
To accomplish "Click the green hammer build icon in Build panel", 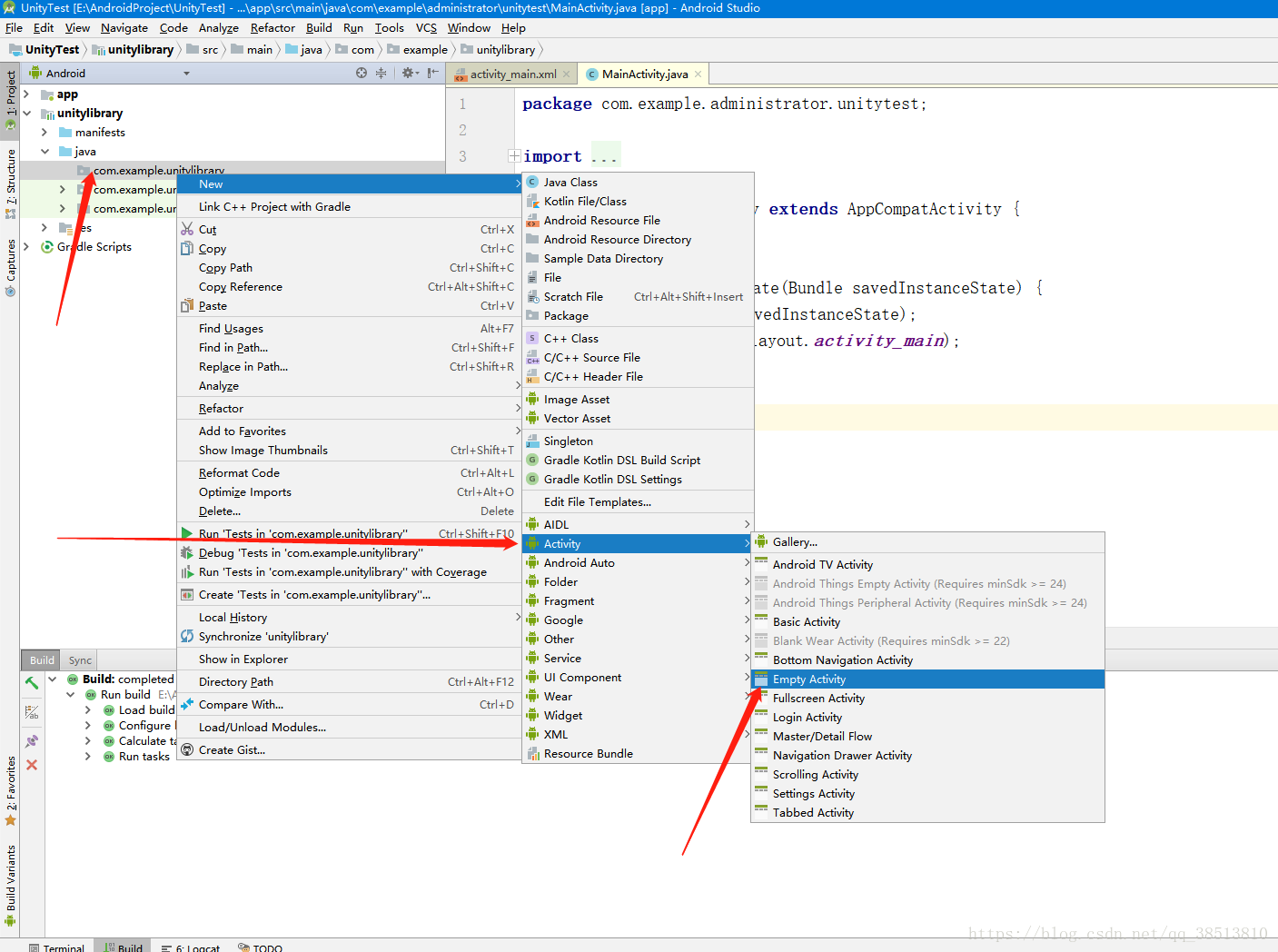I will 32,682.
